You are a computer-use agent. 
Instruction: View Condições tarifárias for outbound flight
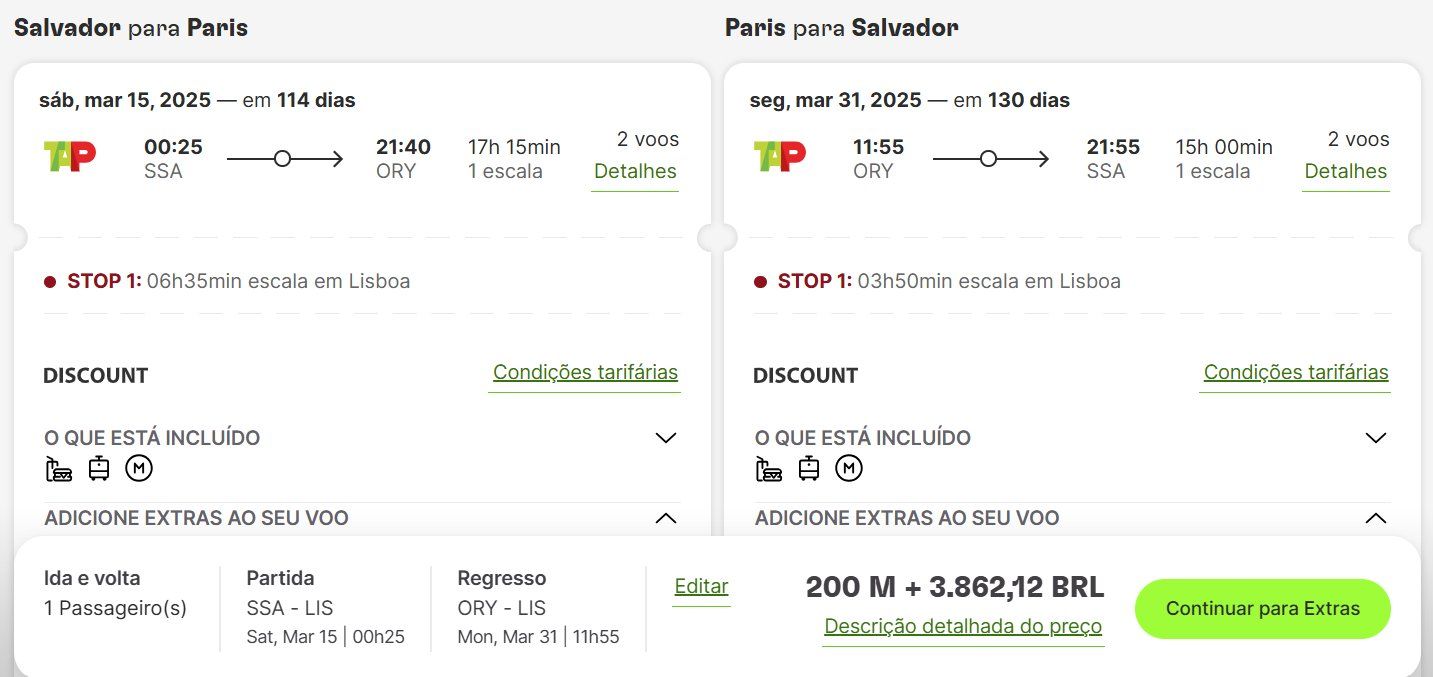586,373
